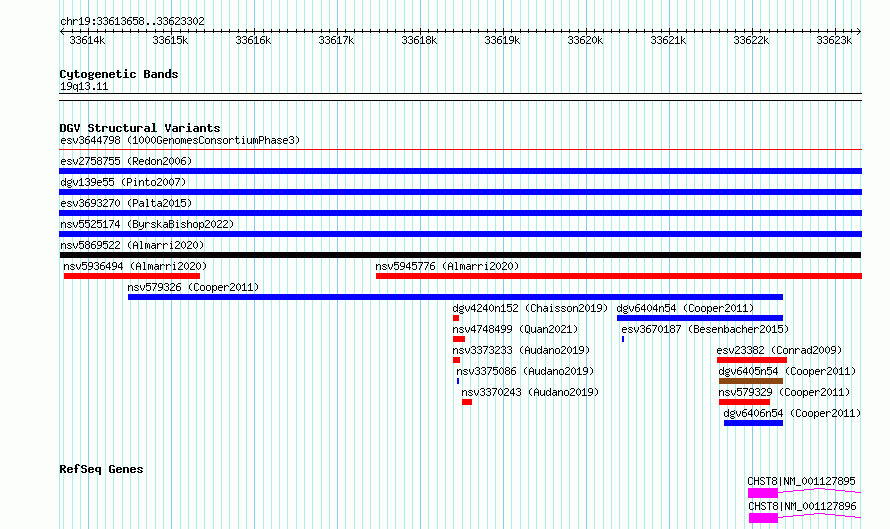Viewport: 890px width, 529px height.
Task: Open the nsv5525174 (ByrskaBishop2022) label
Action: tap(147, 224)
